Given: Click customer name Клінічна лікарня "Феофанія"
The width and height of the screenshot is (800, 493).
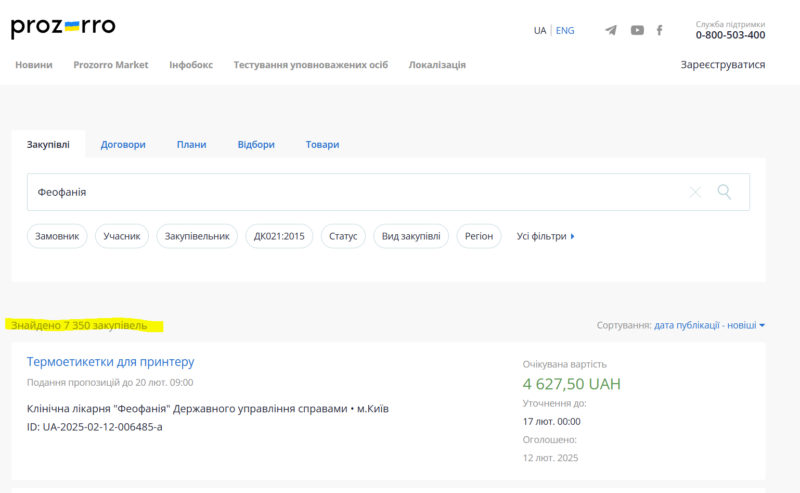Looking at the screenshot, I should [x=99, y=409].
